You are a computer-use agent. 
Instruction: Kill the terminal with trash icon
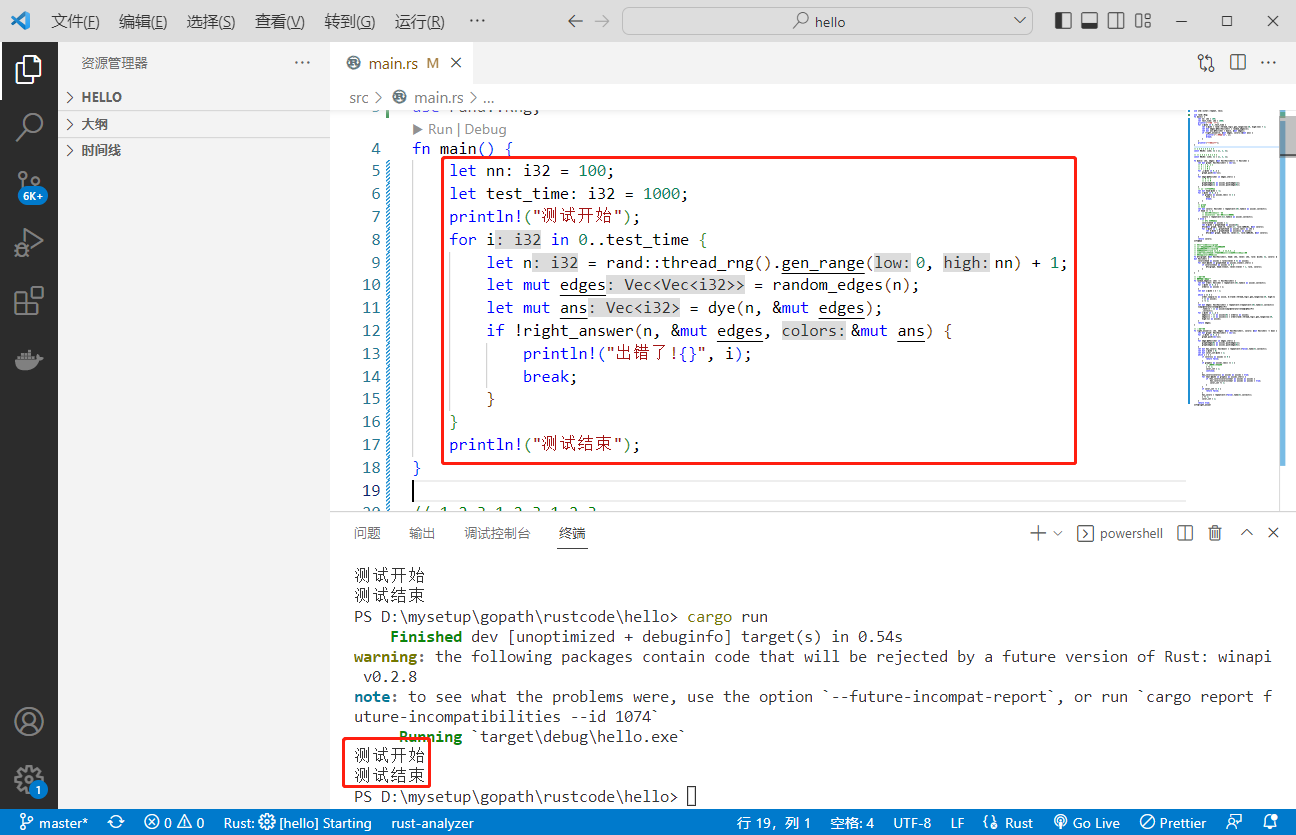(1215, 533)
